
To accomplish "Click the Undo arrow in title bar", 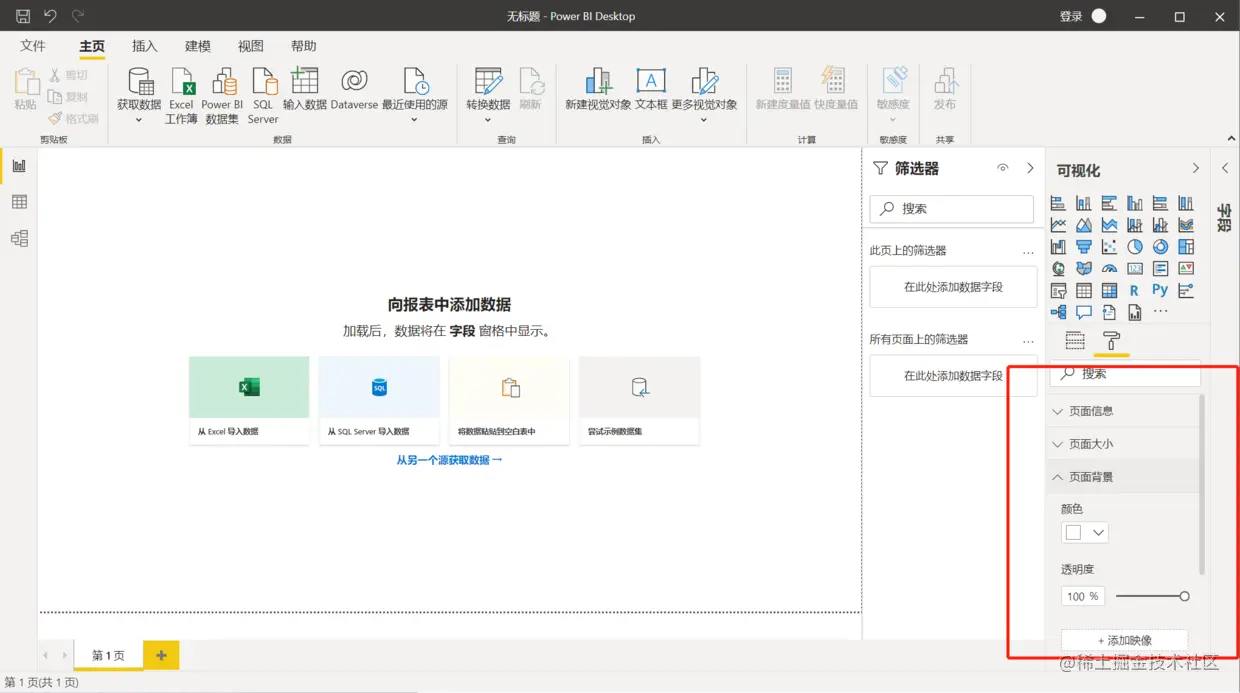I will coord(50,16).
